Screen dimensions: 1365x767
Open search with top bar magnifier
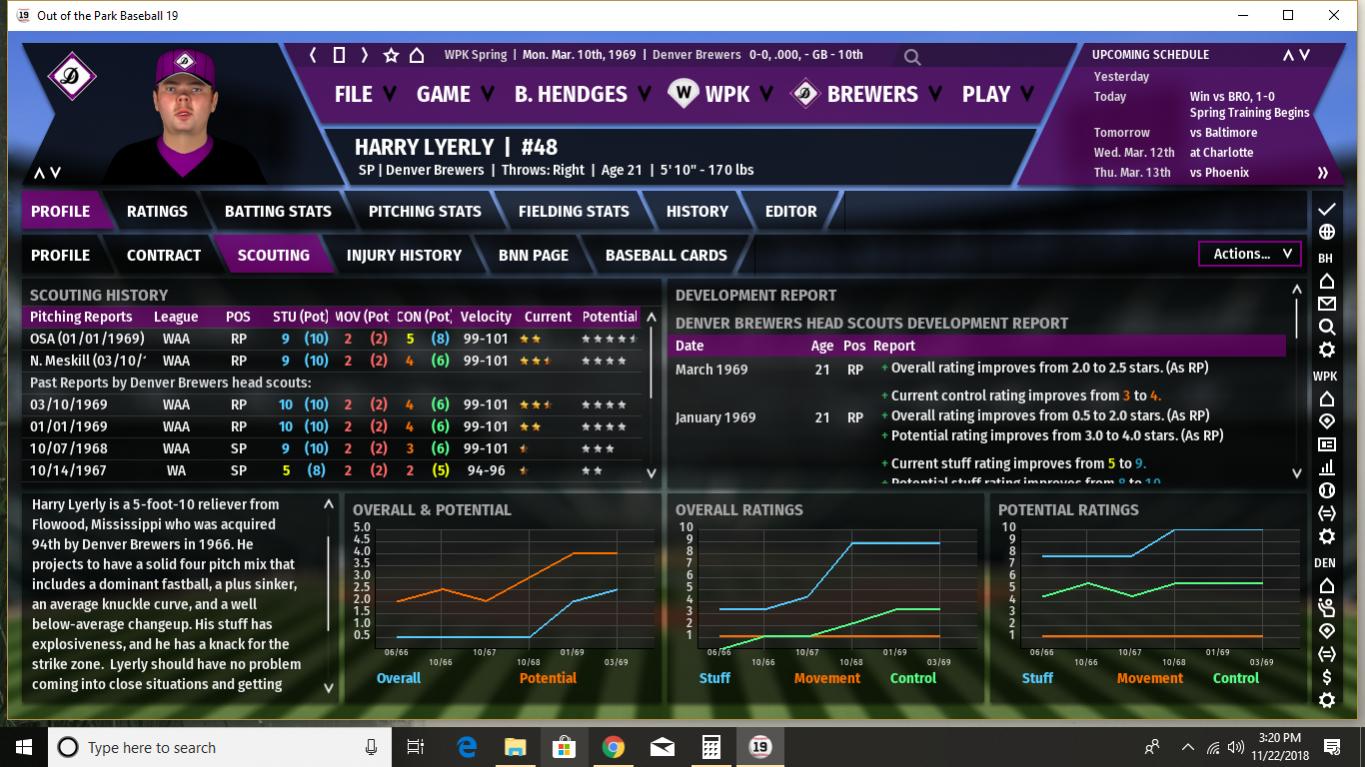point(912,57)
